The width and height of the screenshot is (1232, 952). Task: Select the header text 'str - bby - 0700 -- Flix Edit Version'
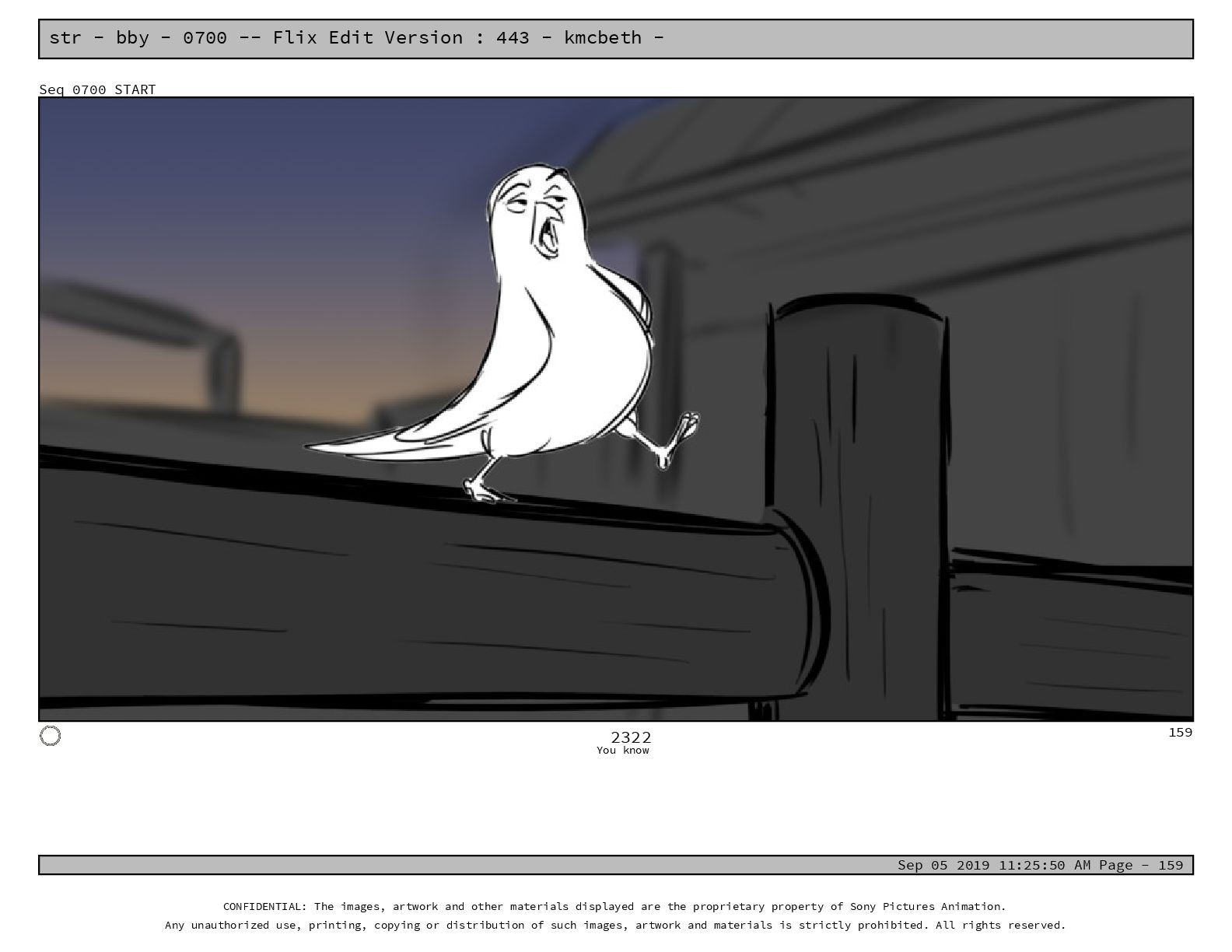point(256,37)
